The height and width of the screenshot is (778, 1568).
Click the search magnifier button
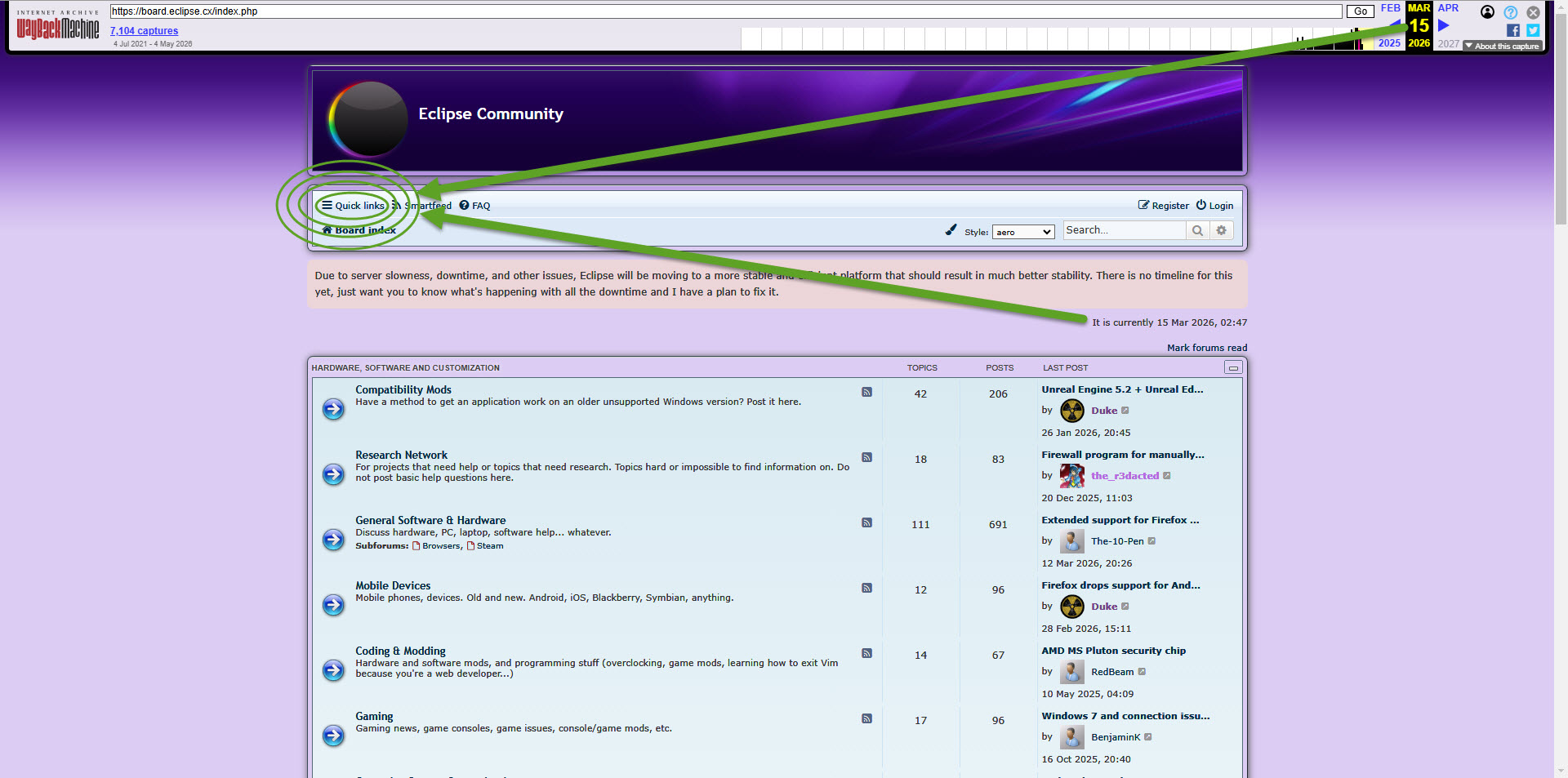(x=1197, y=230)
